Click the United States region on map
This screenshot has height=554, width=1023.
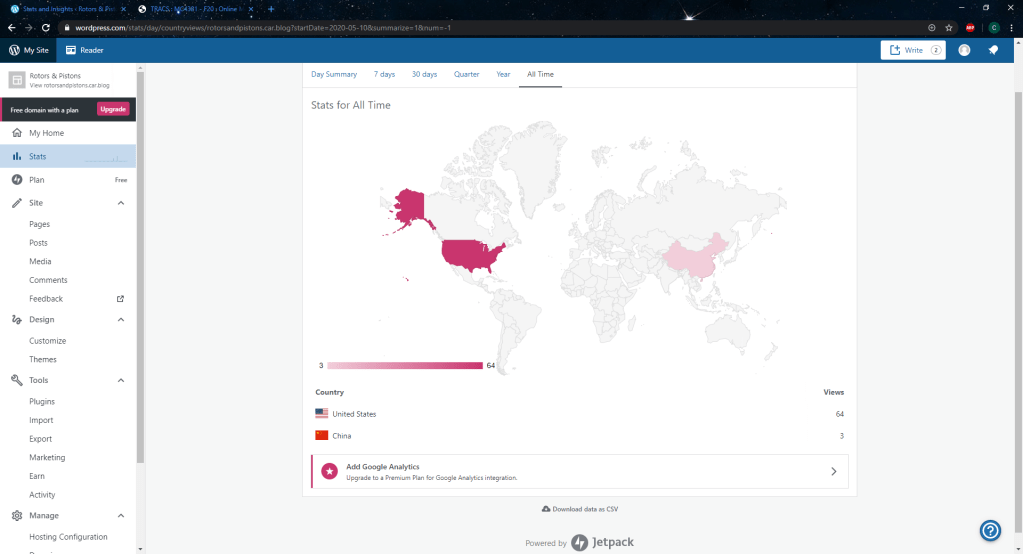tap(472, 254)
